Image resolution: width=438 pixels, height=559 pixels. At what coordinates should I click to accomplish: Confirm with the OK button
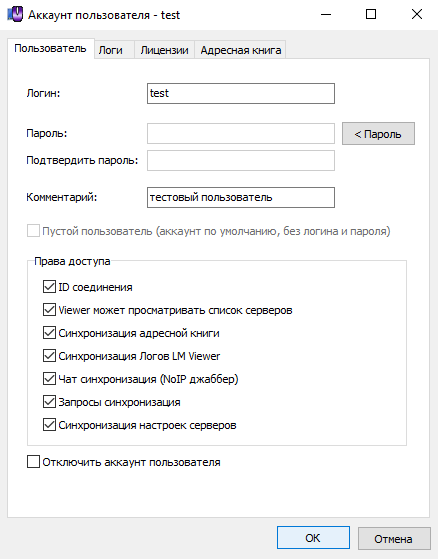(x=313, y=538)
